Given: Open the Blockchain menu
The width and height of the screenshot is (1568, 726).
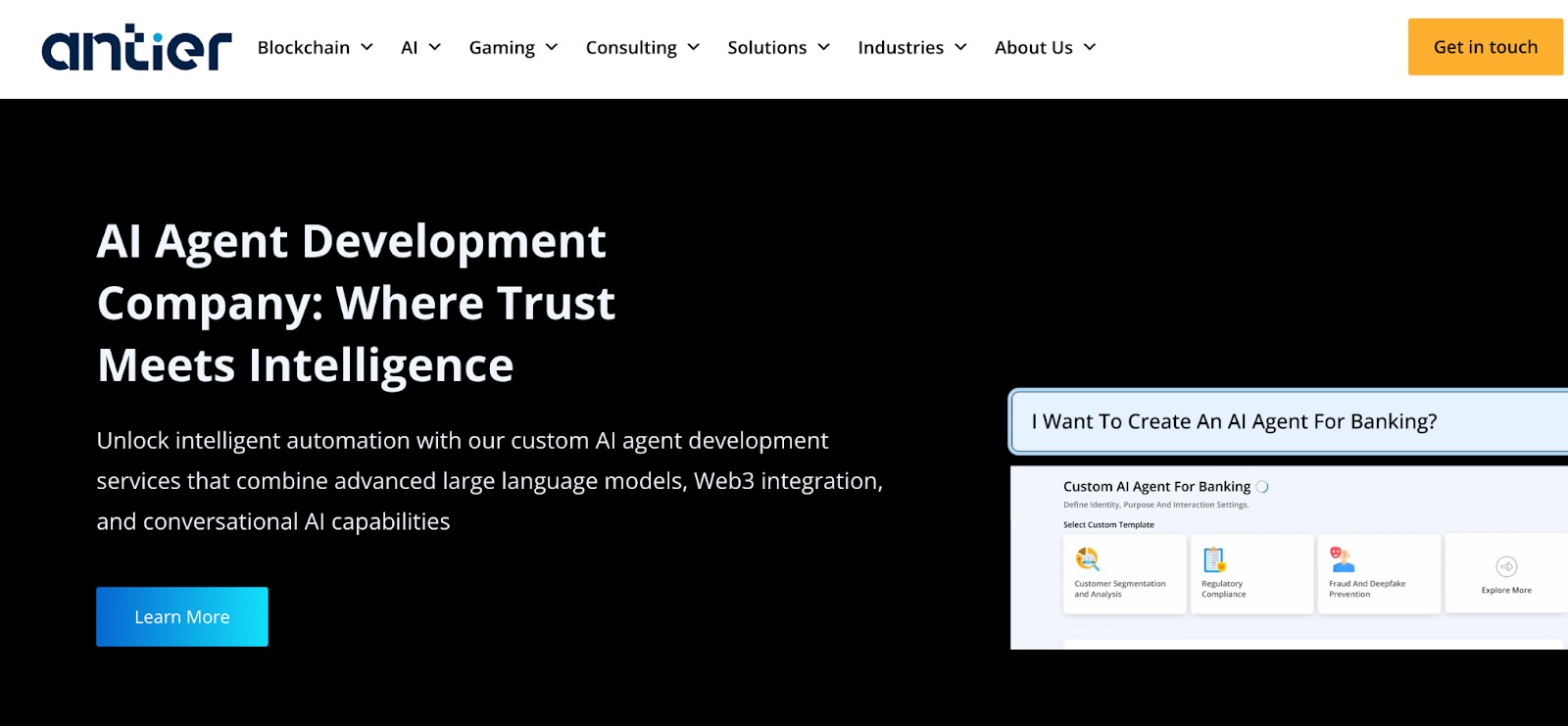Looking at the screenshot, I should (x=304, y=47).
